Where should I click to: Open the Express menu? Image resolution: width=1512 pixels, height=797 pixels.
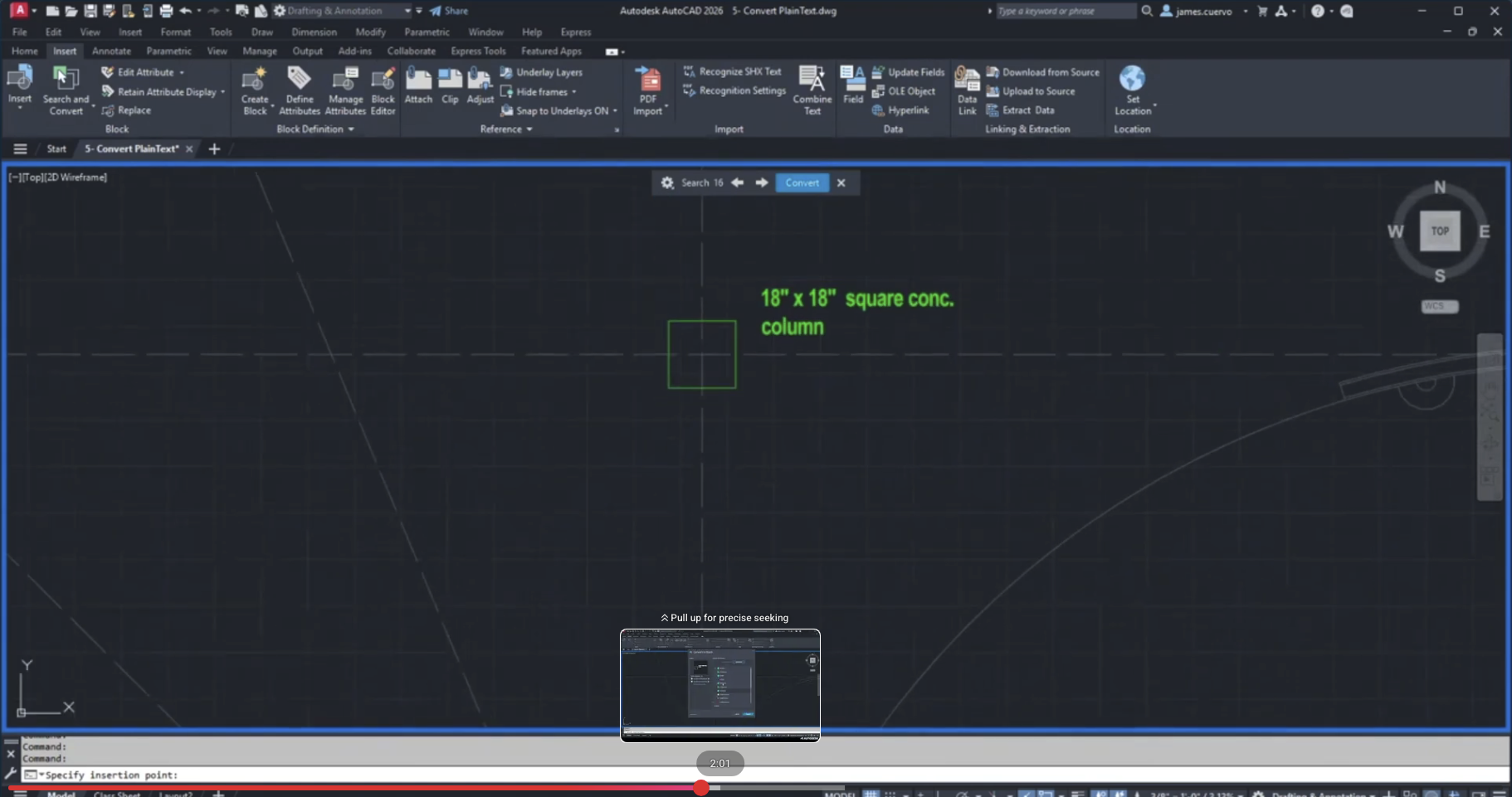point(575,32)
